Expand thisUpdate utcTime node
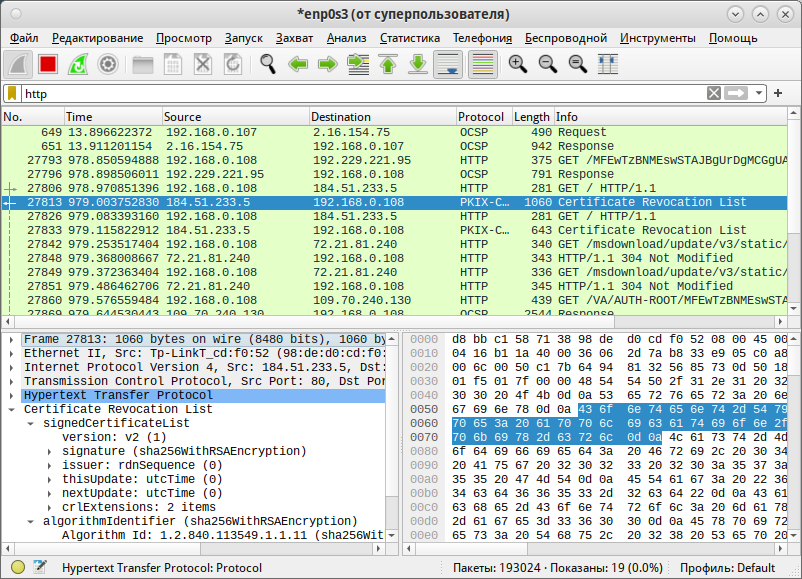802x579 pixels. pyautogui.click(x=50, y=479)
